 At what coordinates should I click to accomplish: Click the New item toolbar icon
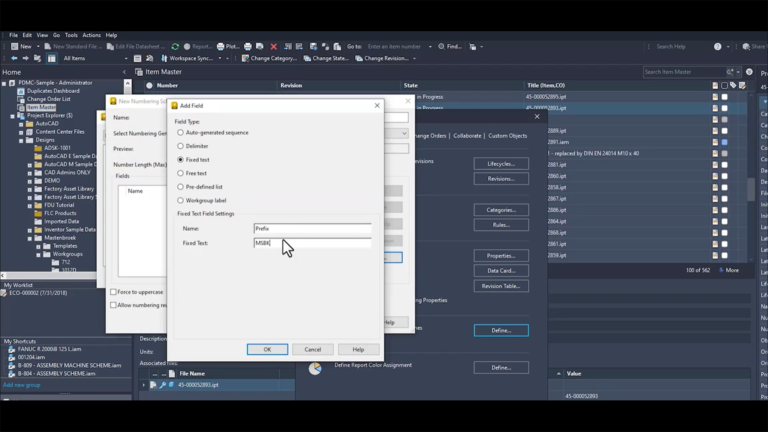15,47
